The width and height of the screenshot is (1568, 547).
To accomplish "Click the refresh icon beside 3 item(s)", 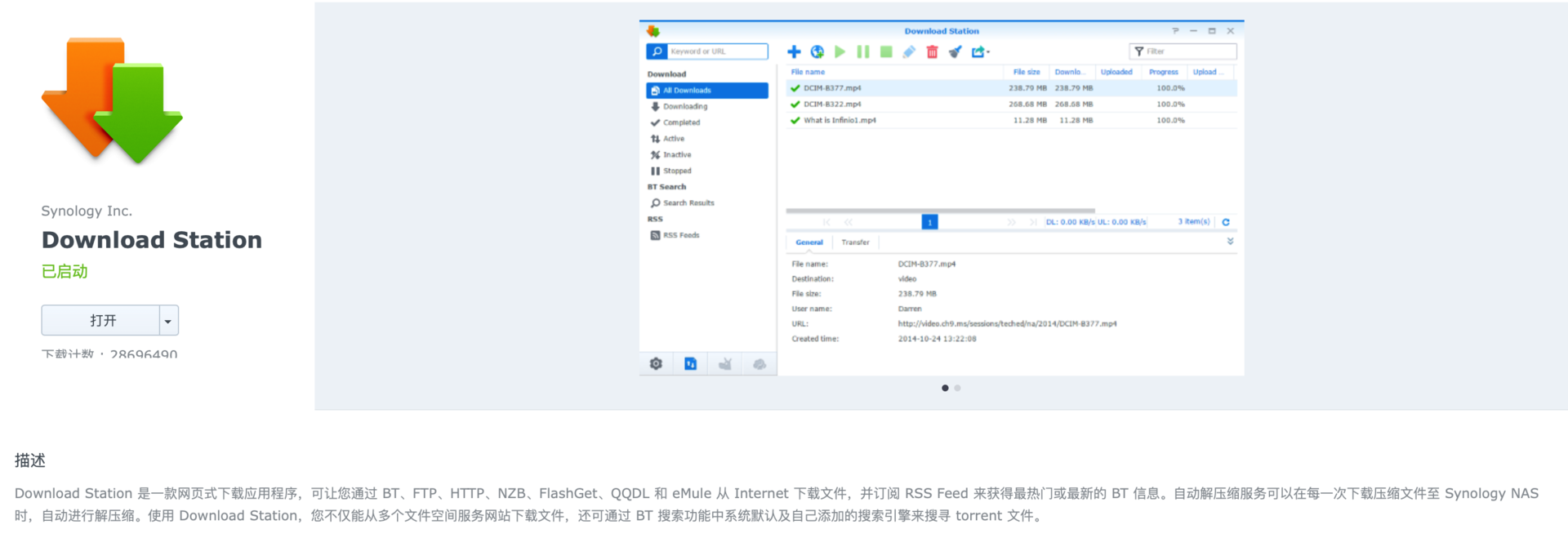I will [1226, 222].
